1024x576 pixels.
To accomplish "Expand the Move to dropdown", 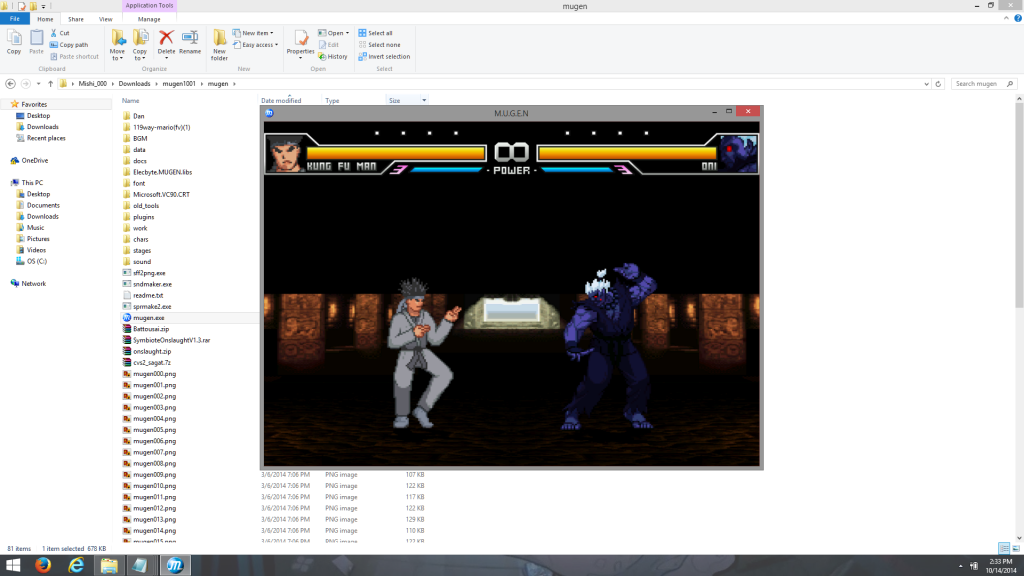I will (x=117, y=57).
